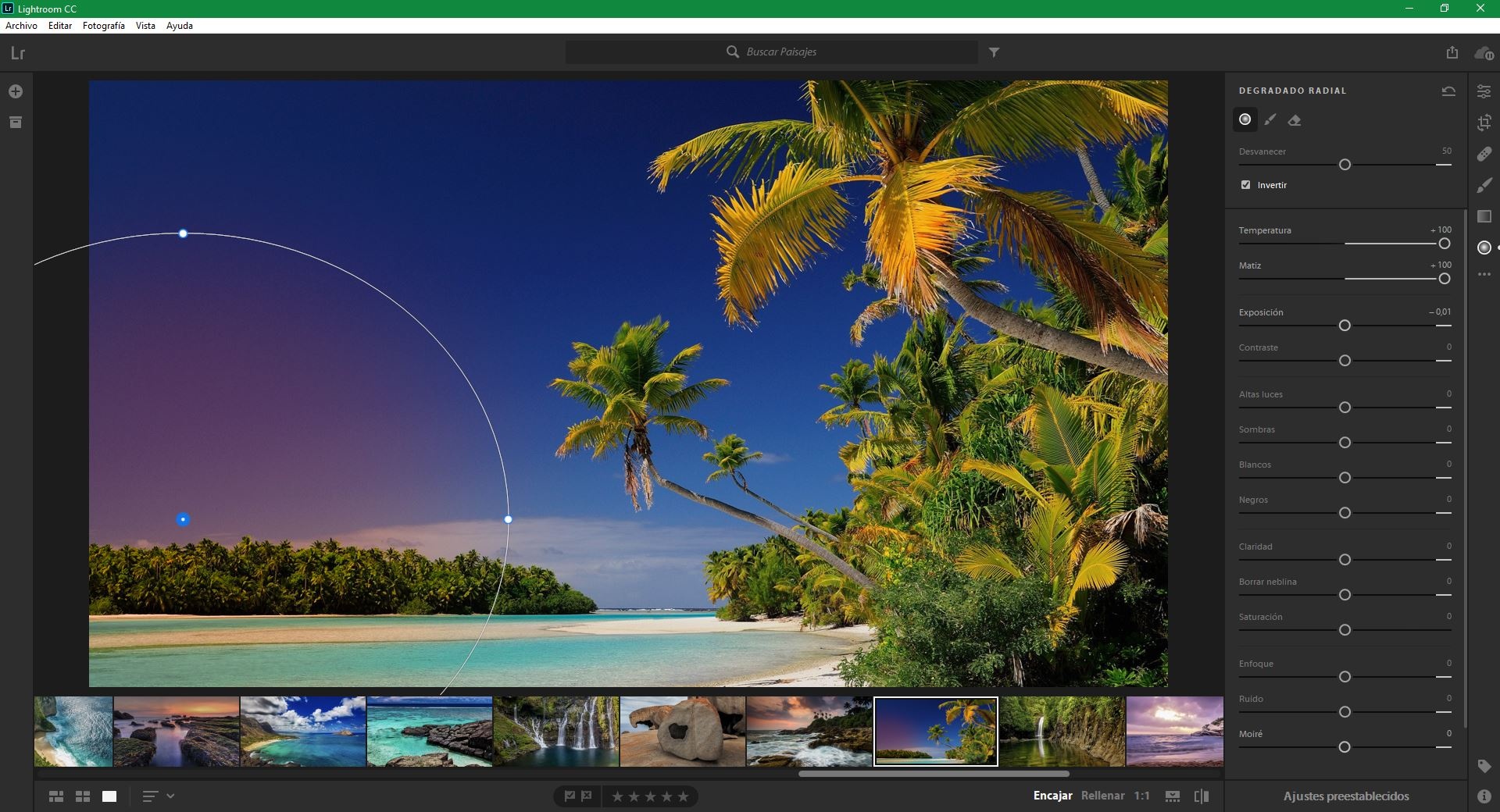Select the waterfall thumbnail in filmstrip
The height and width of the screenshot is (812, 1500).
[556, 732]
